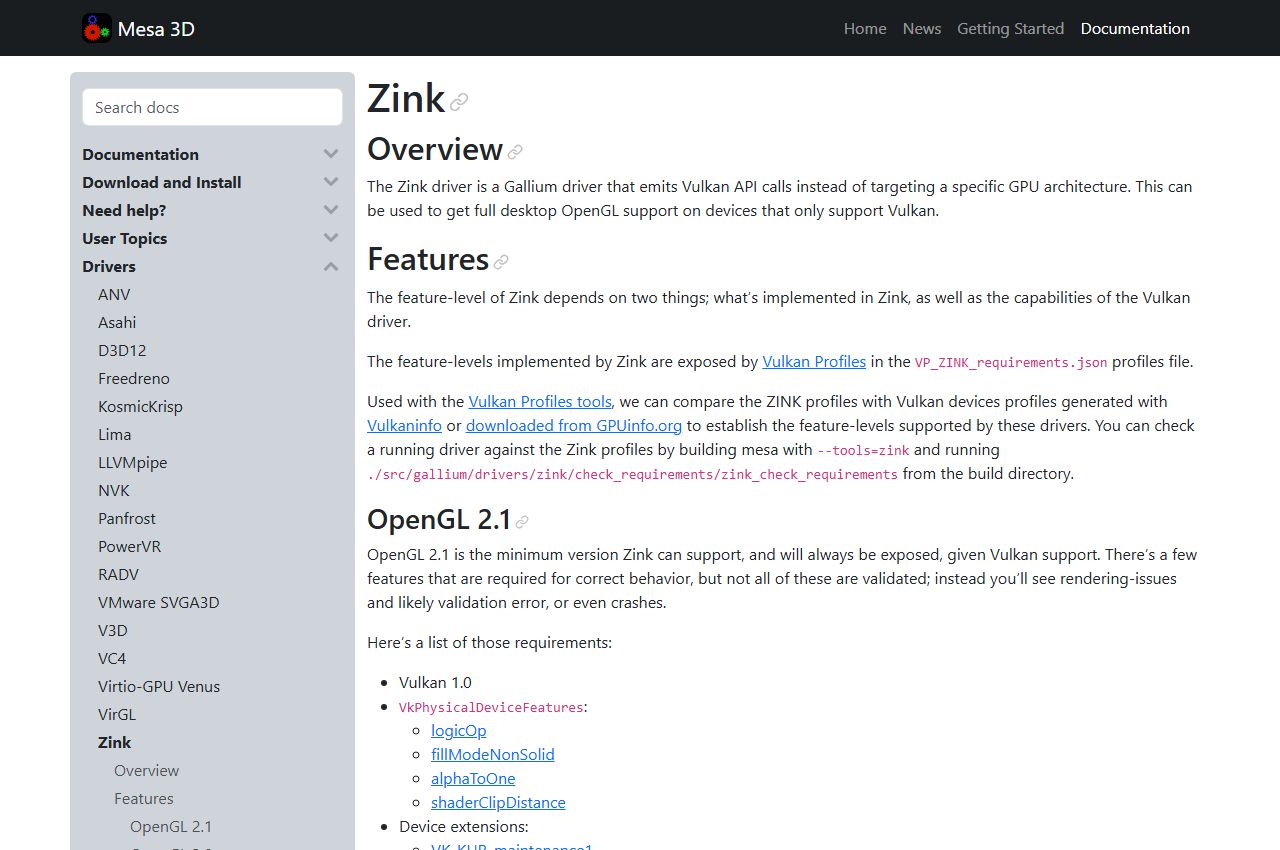This screenshot has width=1280, height=850.
Task: Open the ANV driver page
Action: [114, 294]
